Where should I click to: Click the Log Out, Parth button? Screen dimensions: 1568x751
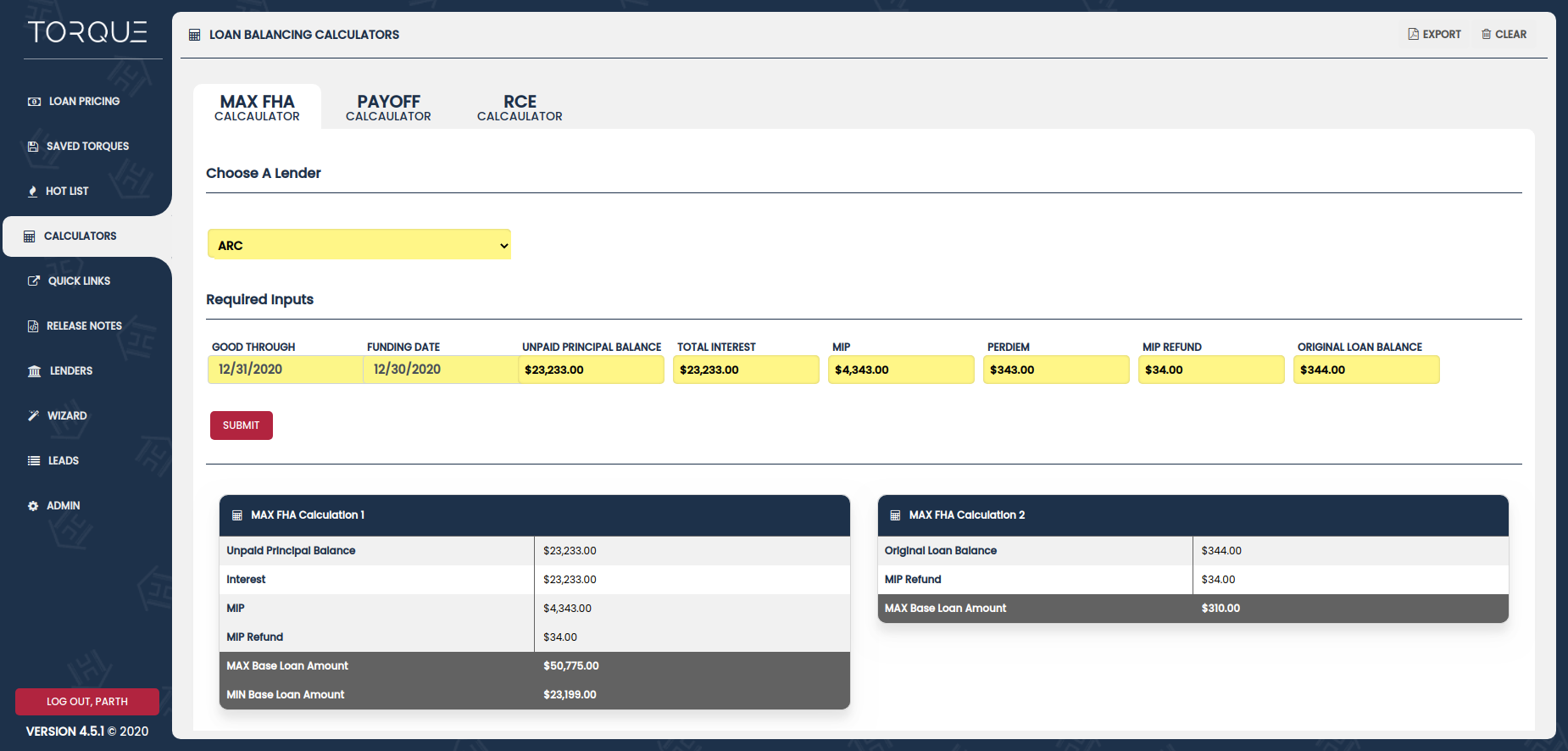point(87,702)
